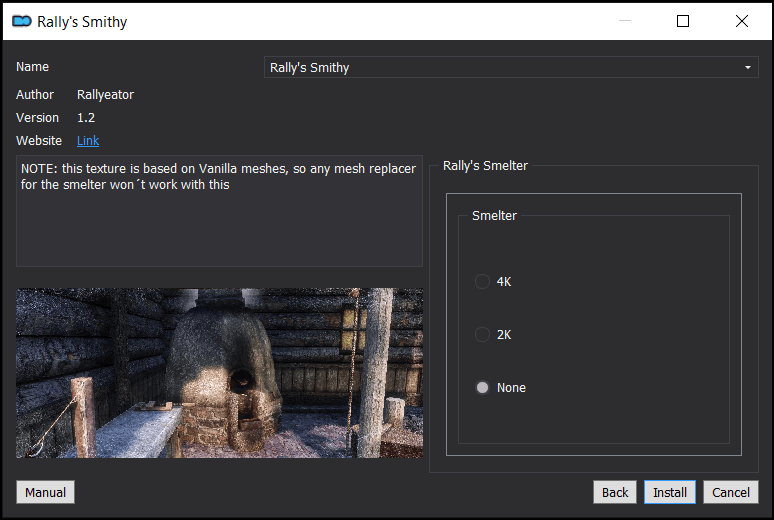Open the Website Link hyperlink
The width and height of the screenshot is (774, 520).
(88, 141)
